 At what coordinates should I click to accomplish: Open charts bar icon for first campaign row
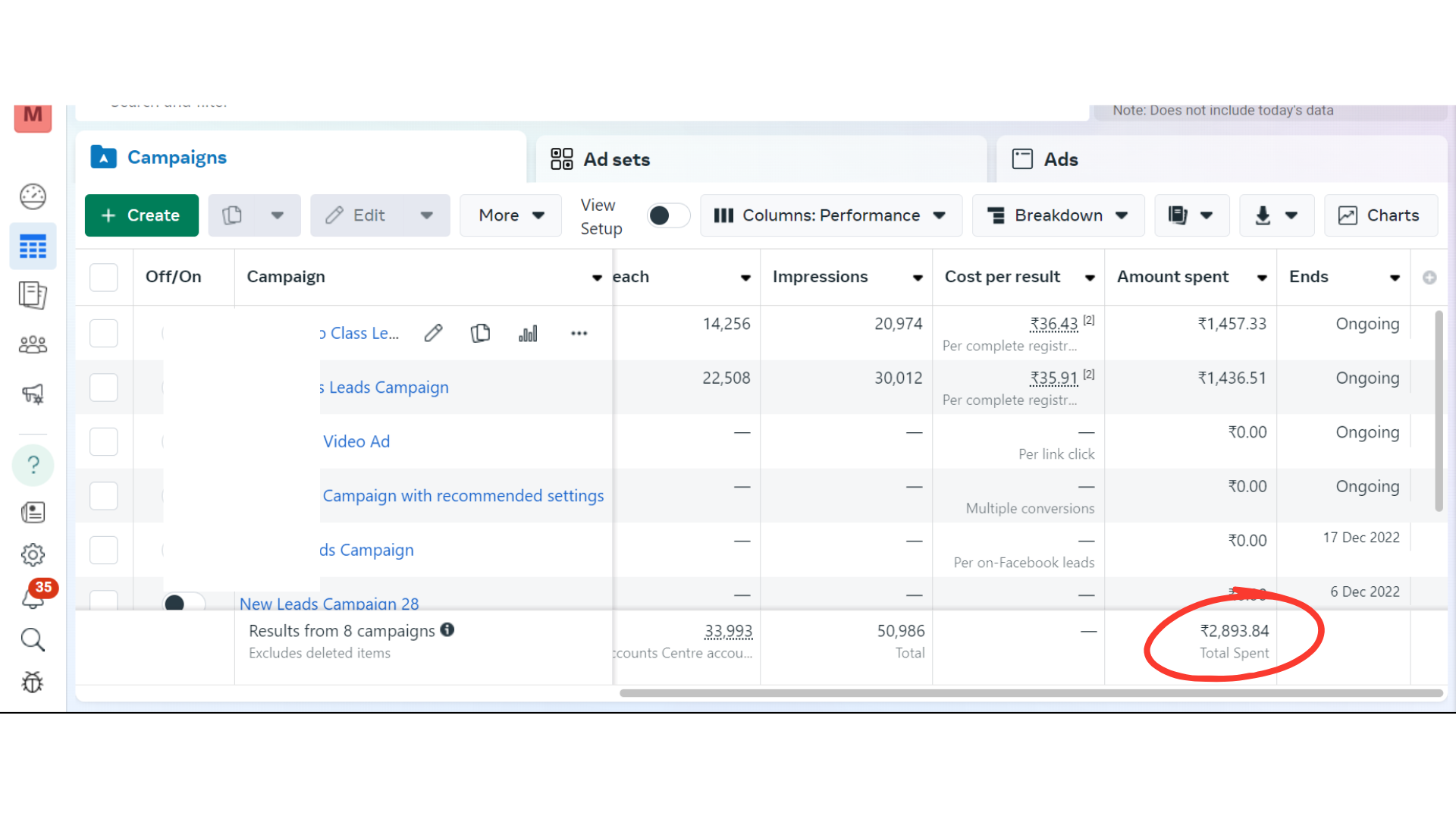[528, 333]
